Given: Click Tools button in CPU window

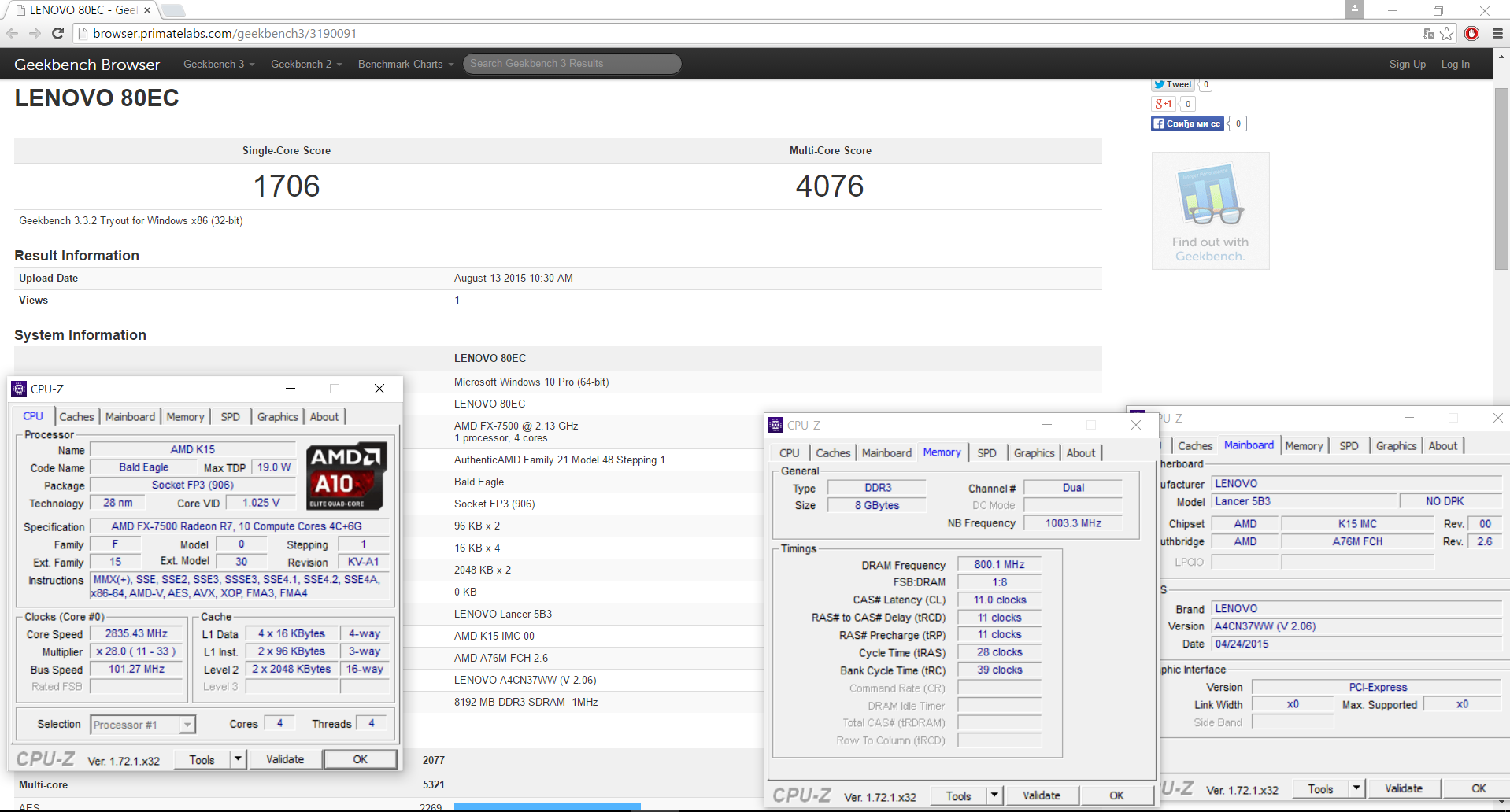Looking at the screenshot, I should 202,759.
